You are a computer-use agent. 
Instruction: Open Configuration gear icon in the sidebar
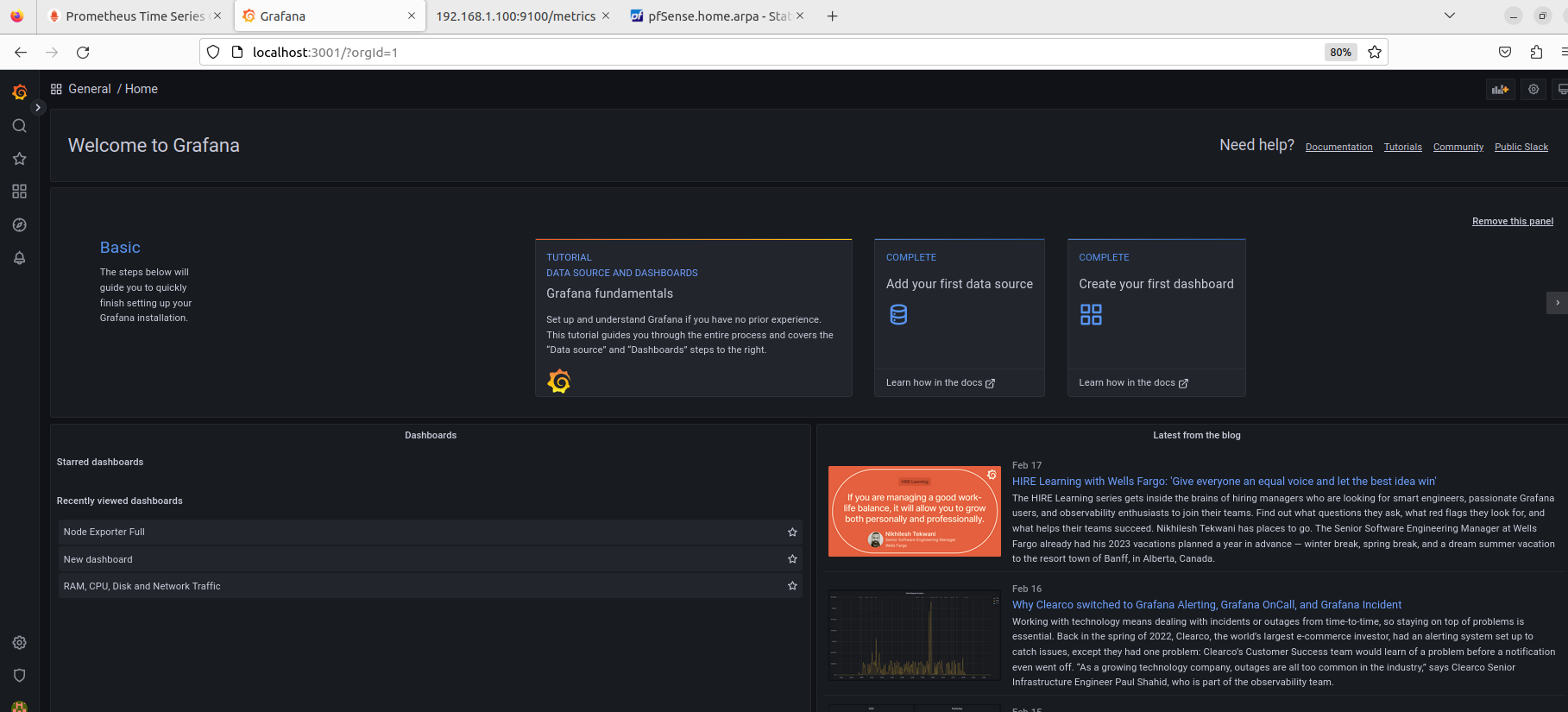click(19, 643)
